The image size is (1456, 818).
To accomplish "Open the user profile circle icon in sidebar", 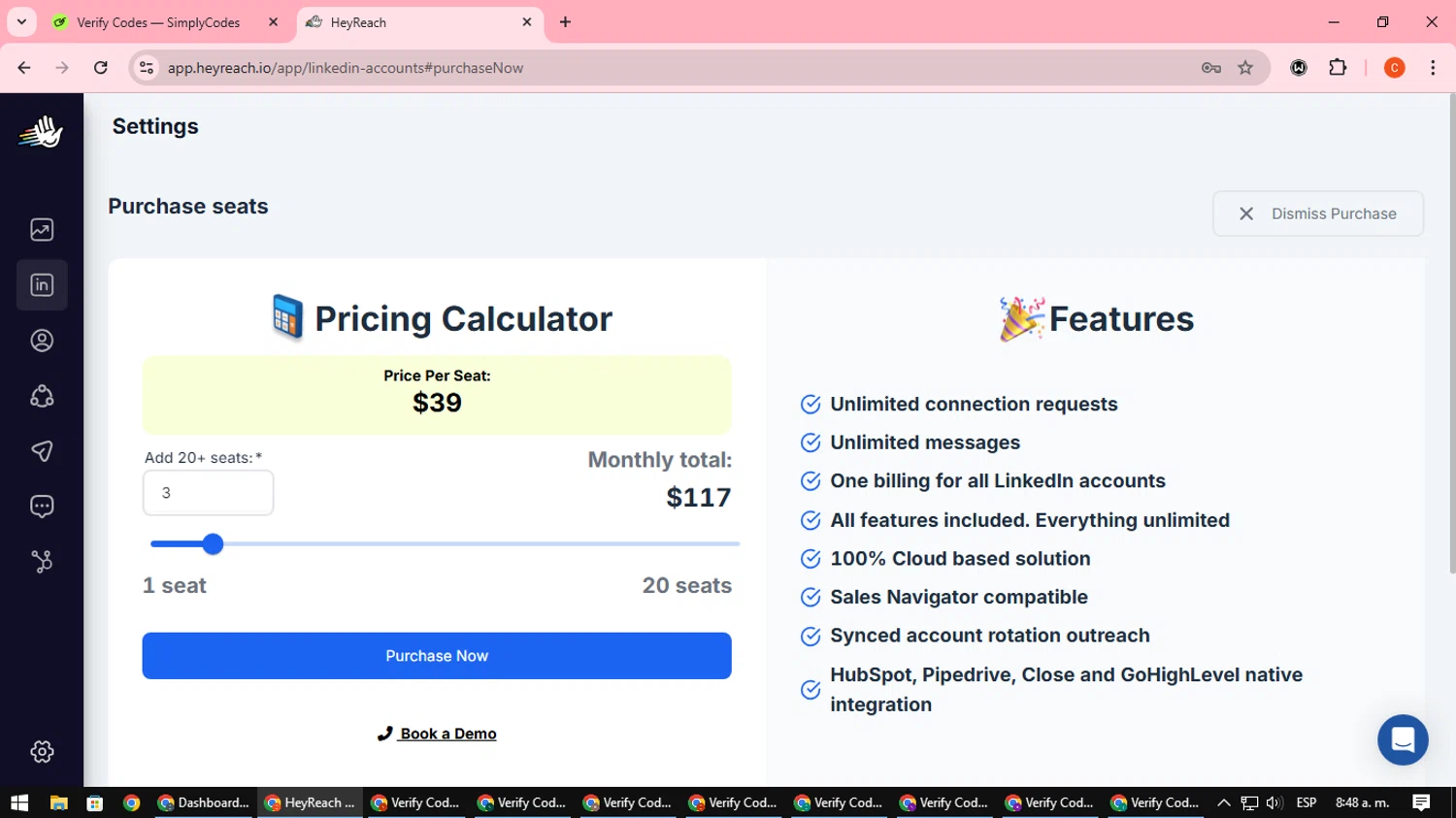I will 42,341.
